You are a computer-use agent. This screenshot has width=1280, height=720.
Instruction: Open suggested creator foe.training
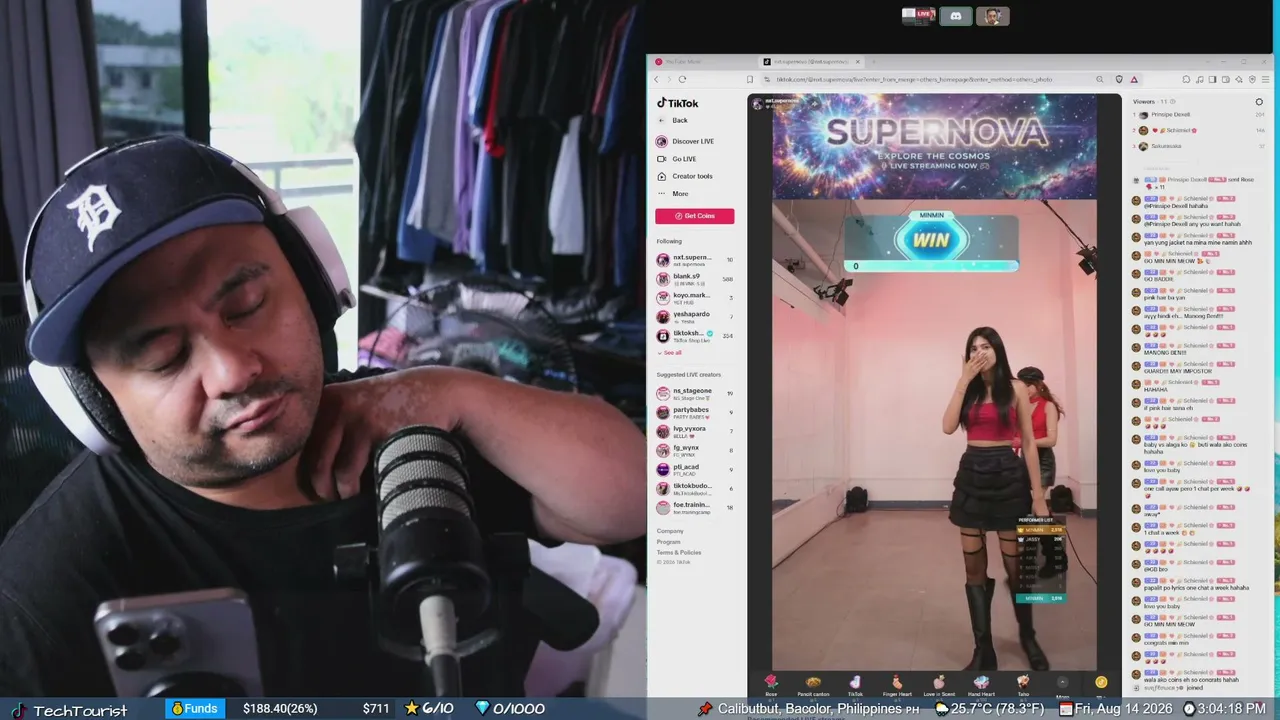click(x=695, y=507)
